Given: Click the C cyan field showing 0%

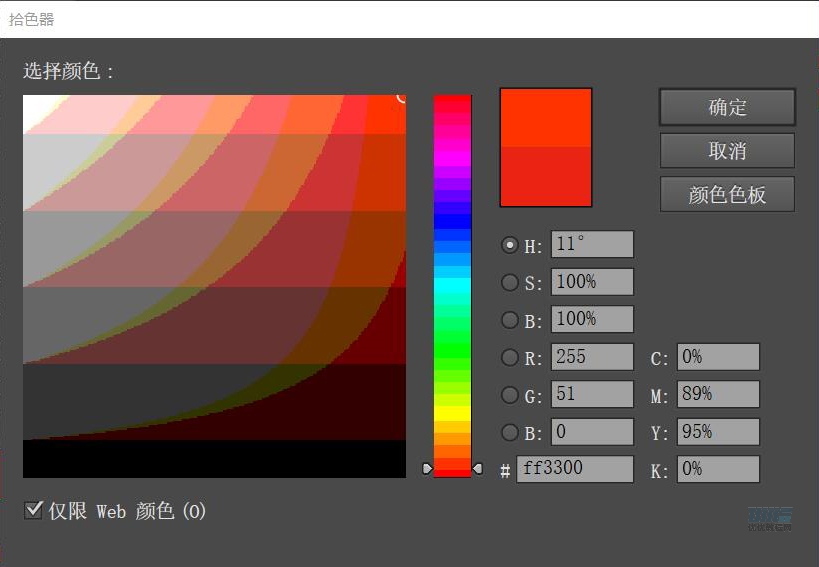Looking at the screenshot, I should (x=718, y=357).
